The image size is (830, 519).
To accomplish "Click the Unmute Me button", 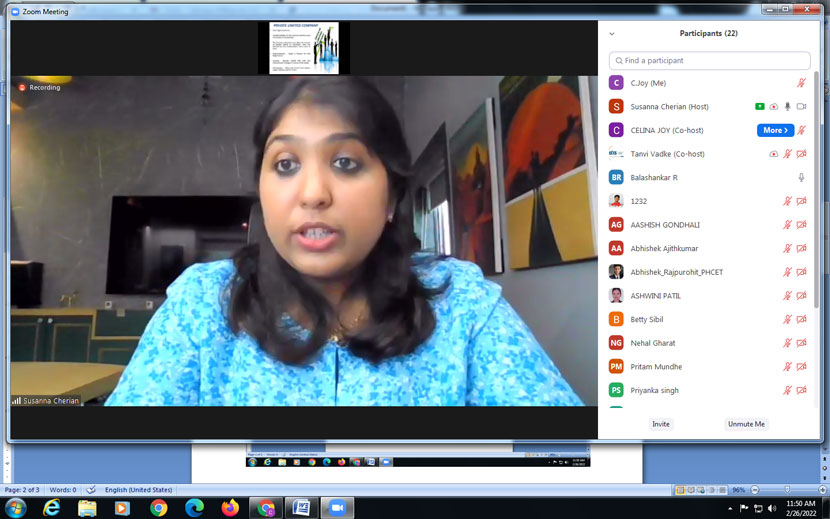I will (746, 424).
